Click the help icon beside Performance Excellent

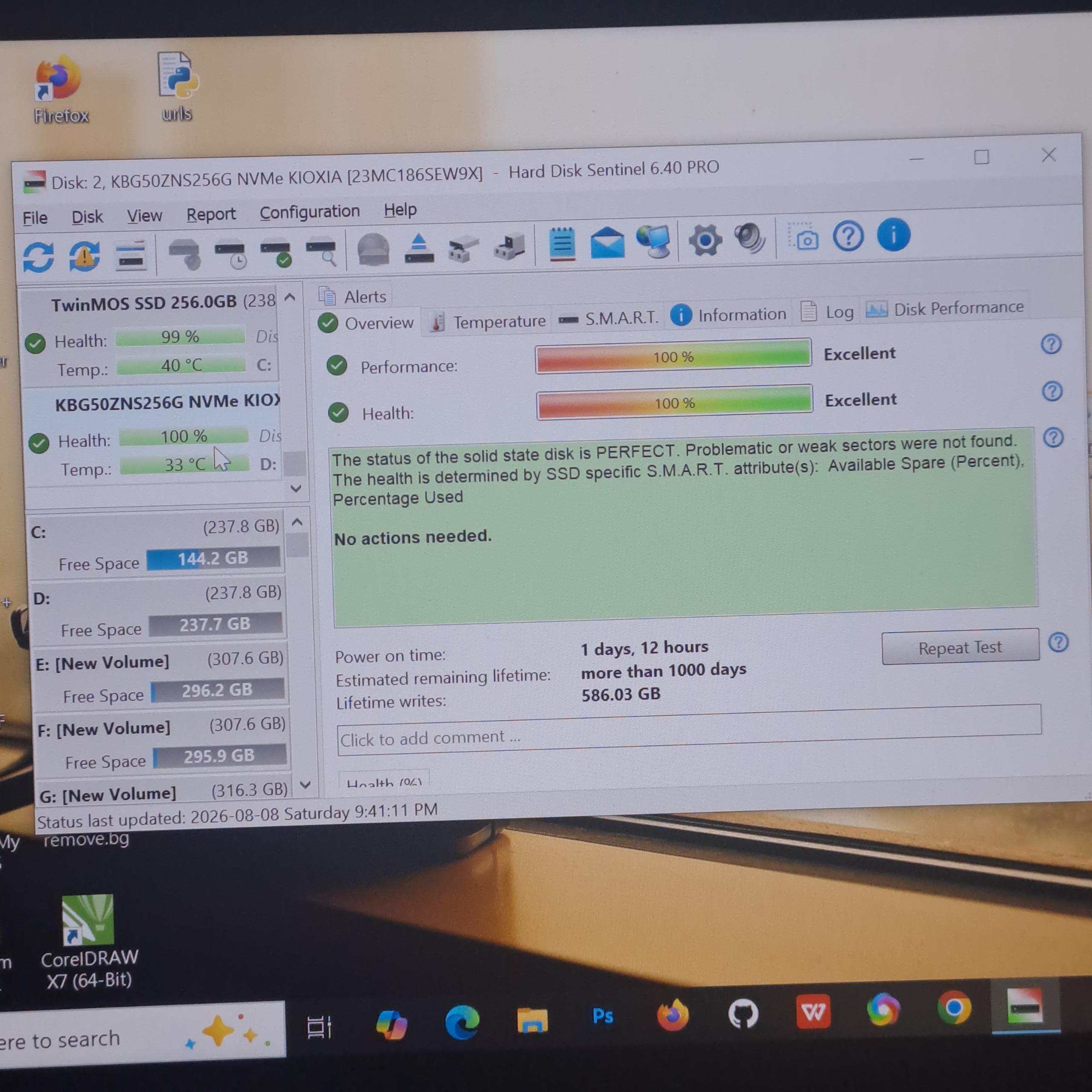pyautogui.click(x=1051, y=344)
